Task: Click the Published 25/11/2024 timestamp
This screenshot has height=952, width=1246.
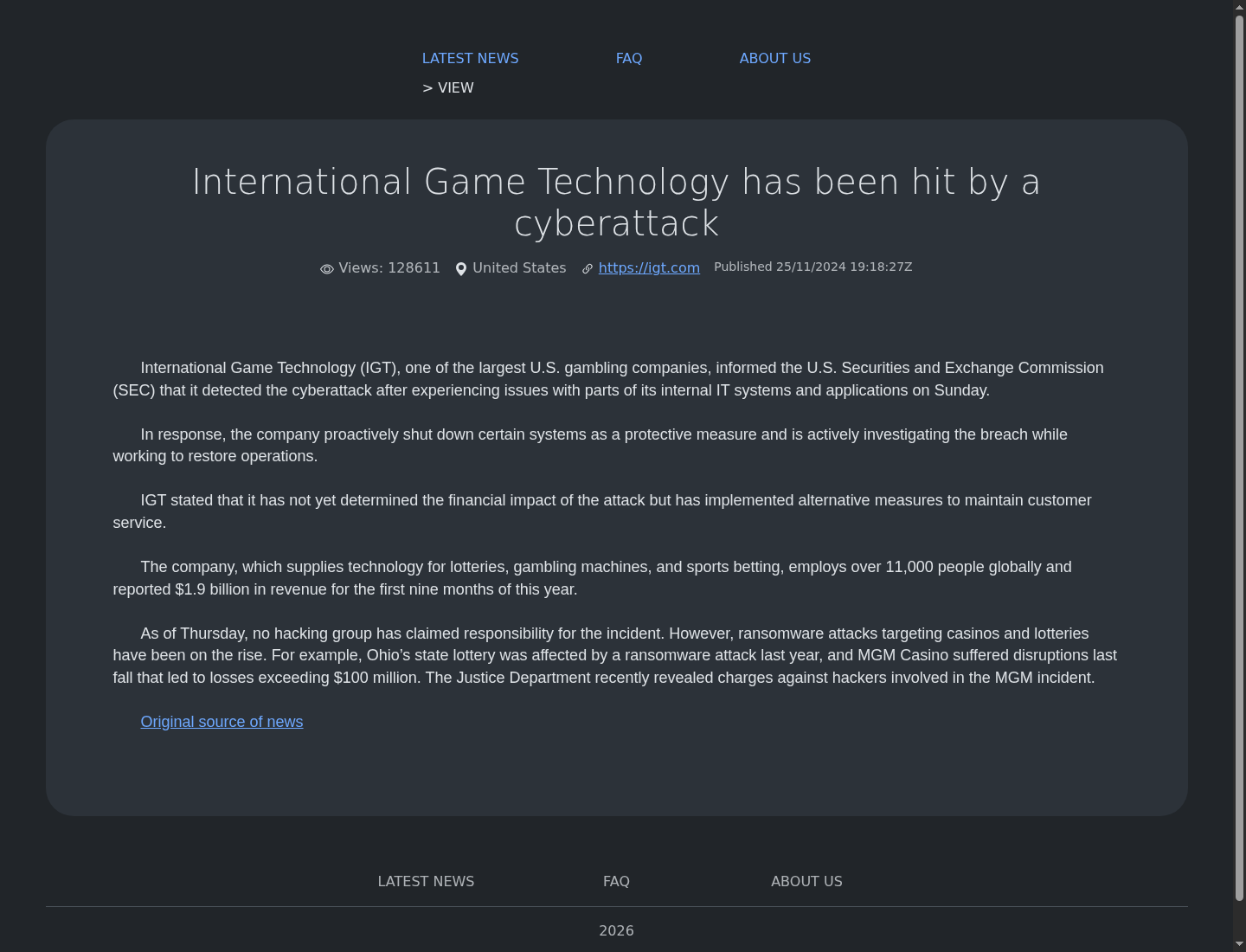Action: pos(813,267)
